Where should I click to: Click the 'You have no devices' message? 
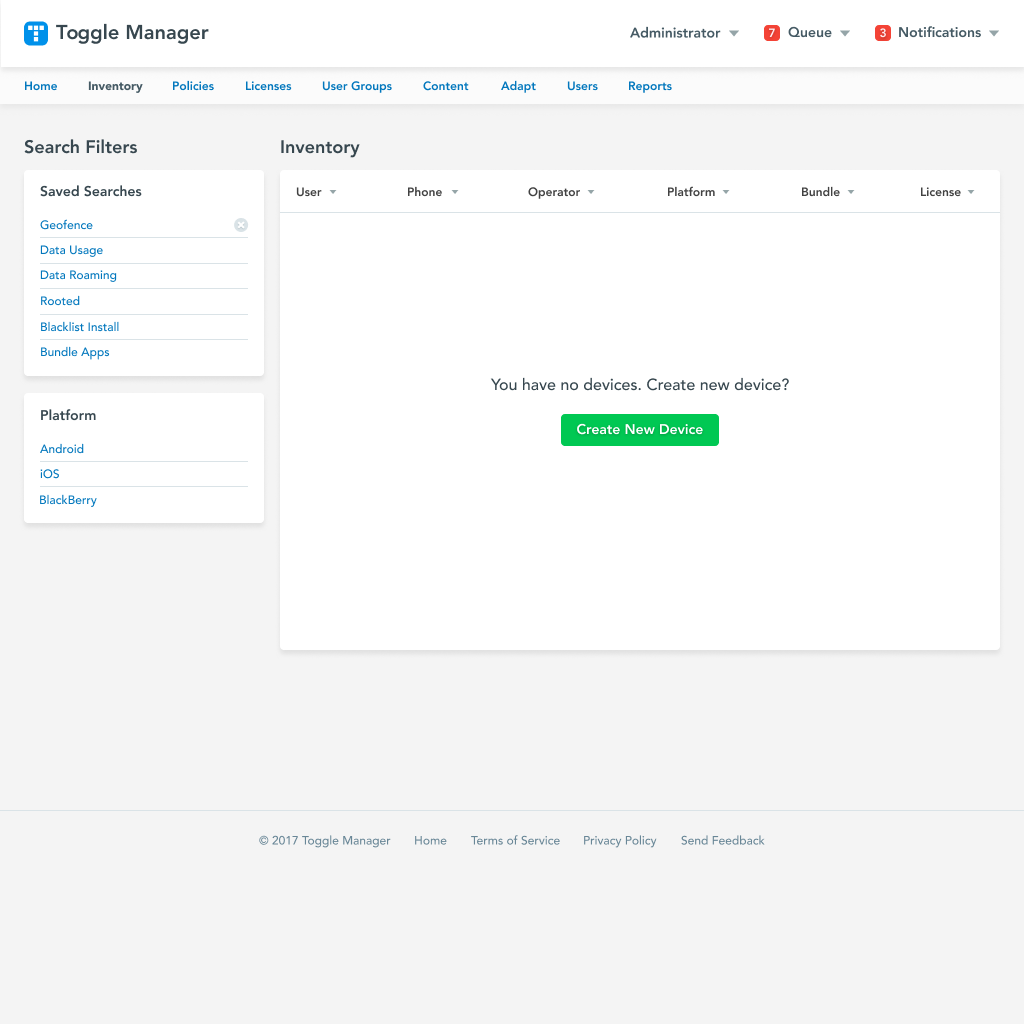(x=640, y=385)
